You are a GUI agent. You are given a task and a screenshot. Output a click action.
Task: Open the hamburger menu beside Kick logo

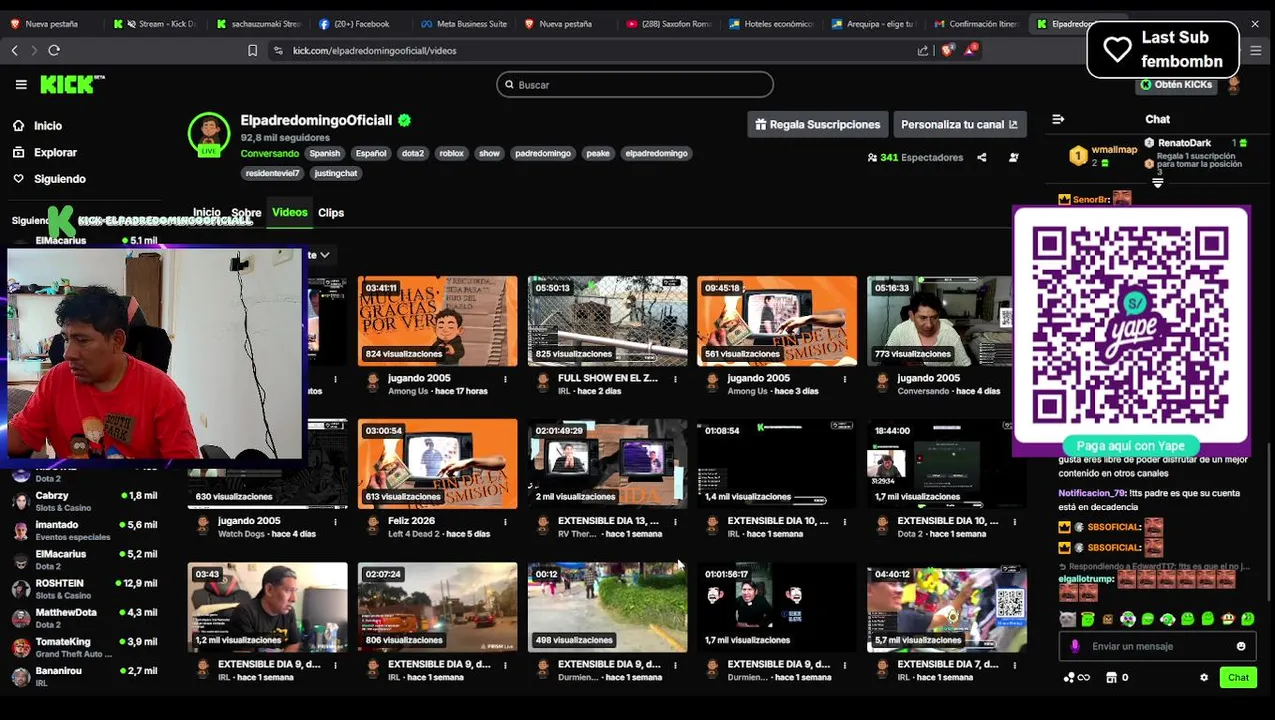(21, 85)
